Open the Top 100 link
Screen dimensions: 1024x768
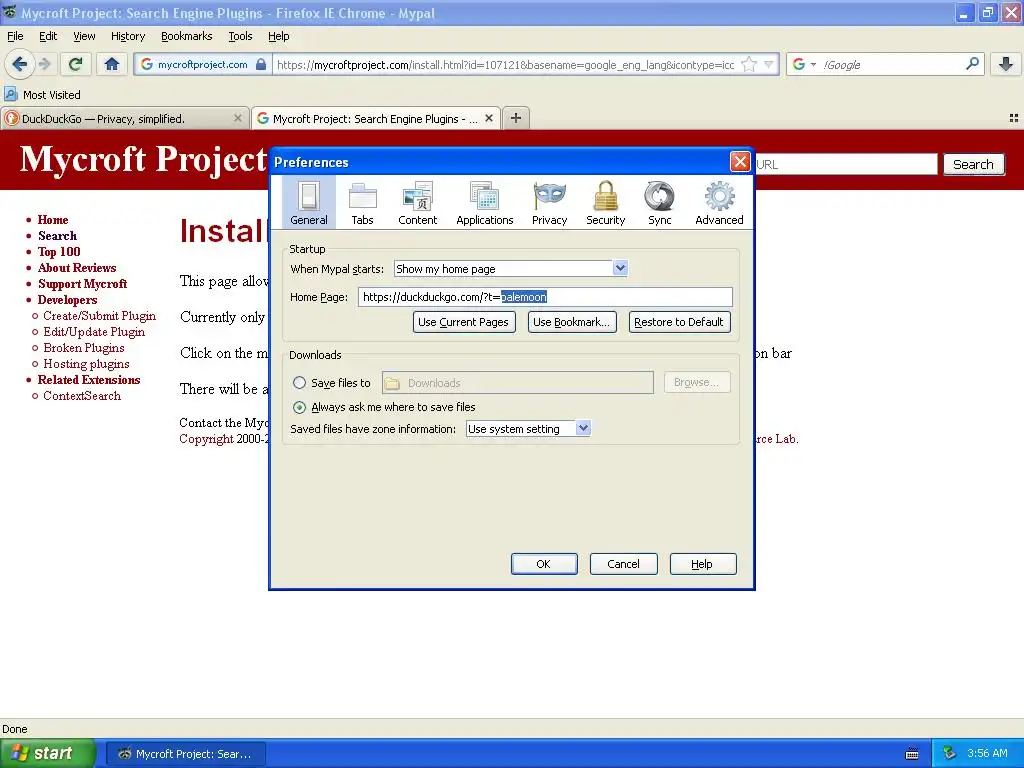pos(59,251)
